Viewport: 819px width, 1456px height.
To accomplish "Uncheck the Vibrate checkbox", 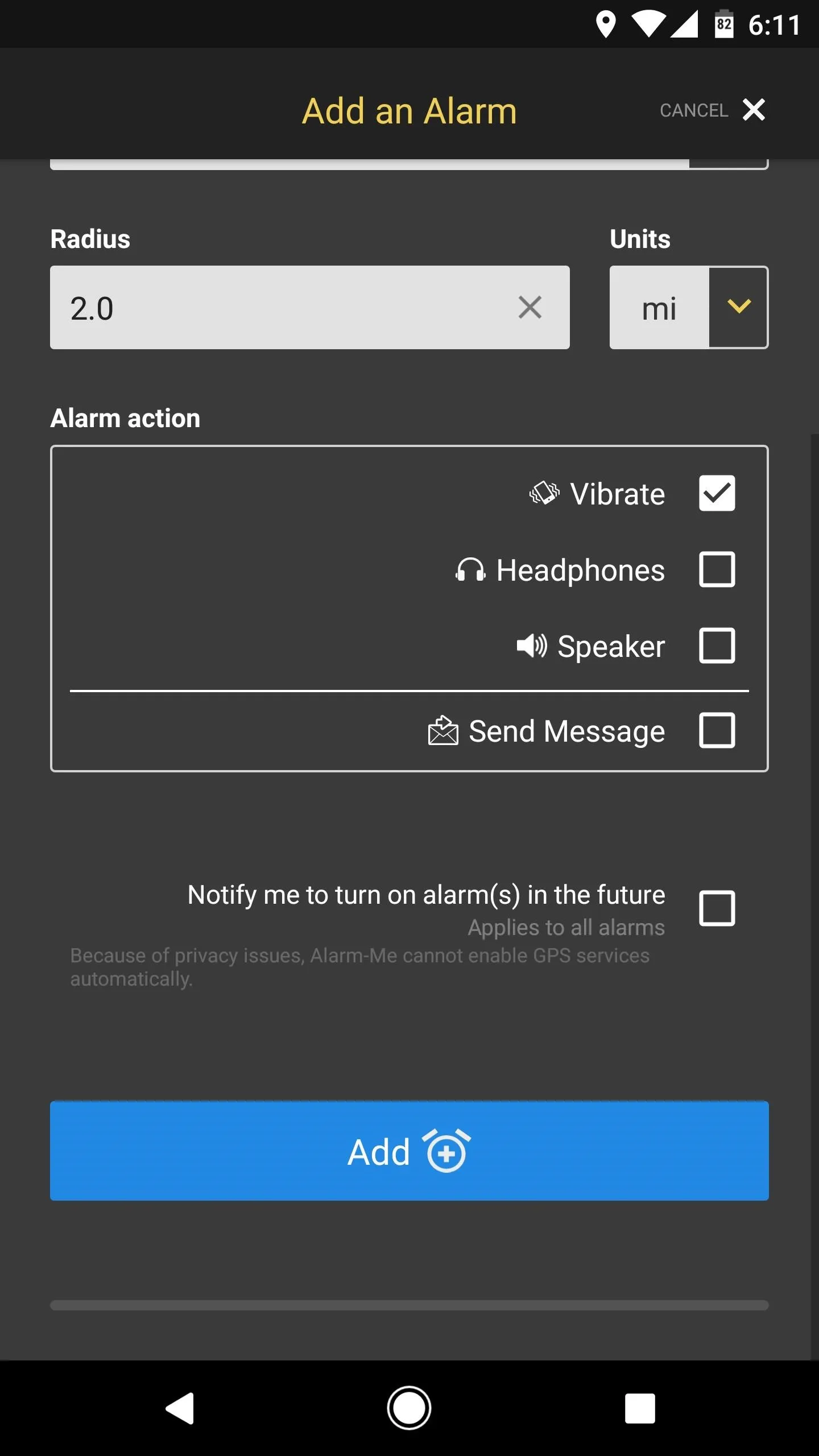I will [x=717, y=493].
